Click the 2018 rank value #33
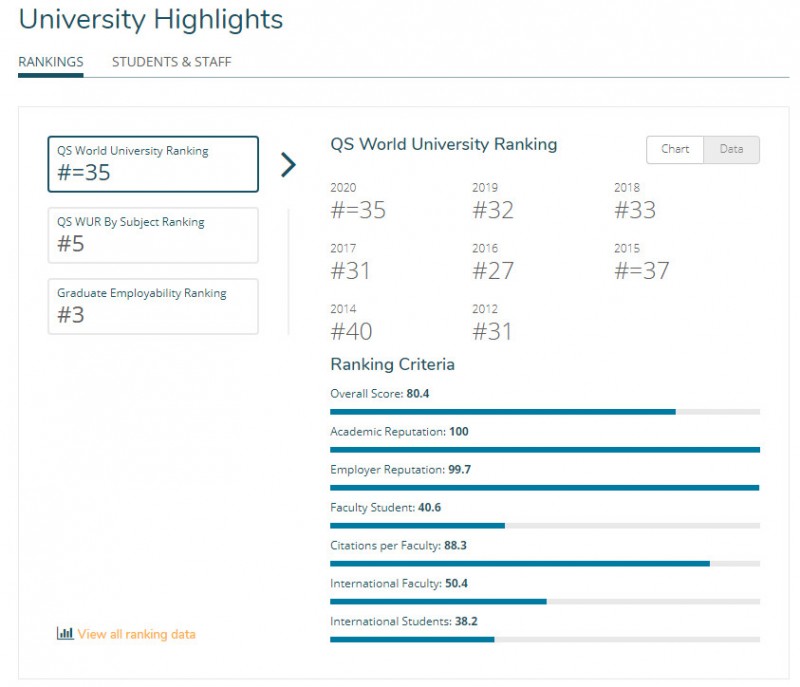 tap(635, 210)
